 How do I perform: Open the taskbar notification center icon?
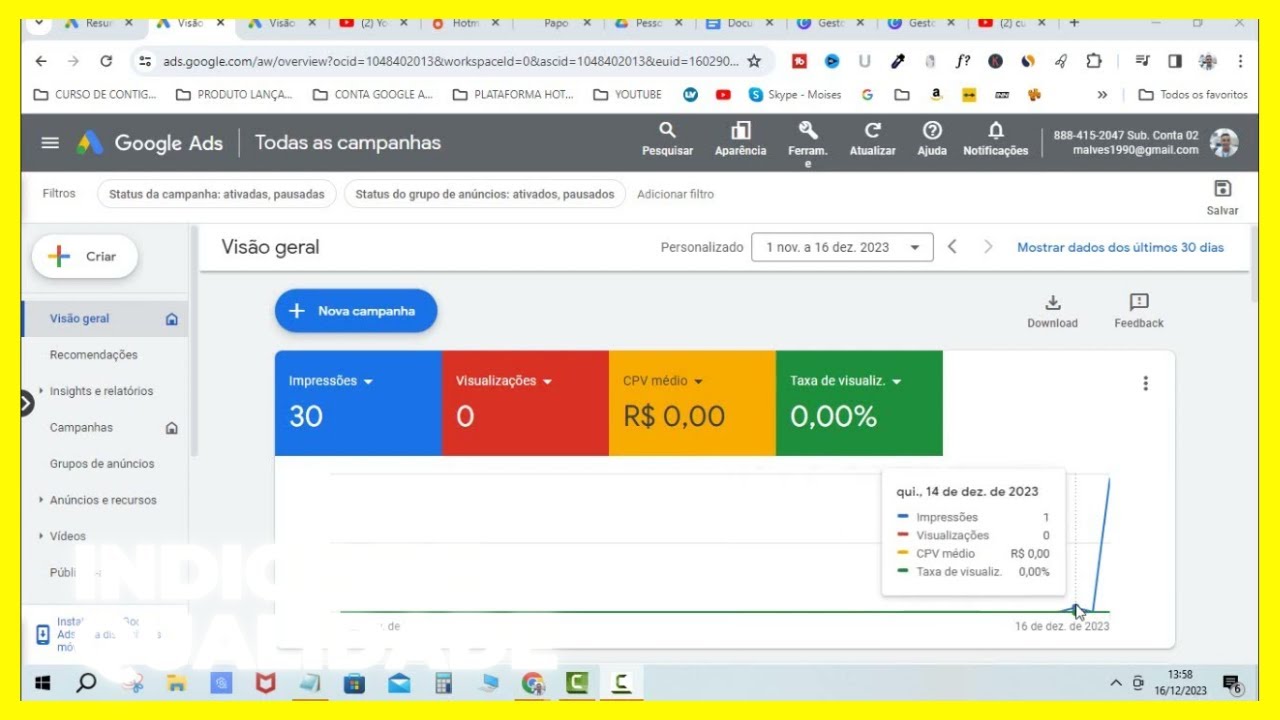point(1232,684)
